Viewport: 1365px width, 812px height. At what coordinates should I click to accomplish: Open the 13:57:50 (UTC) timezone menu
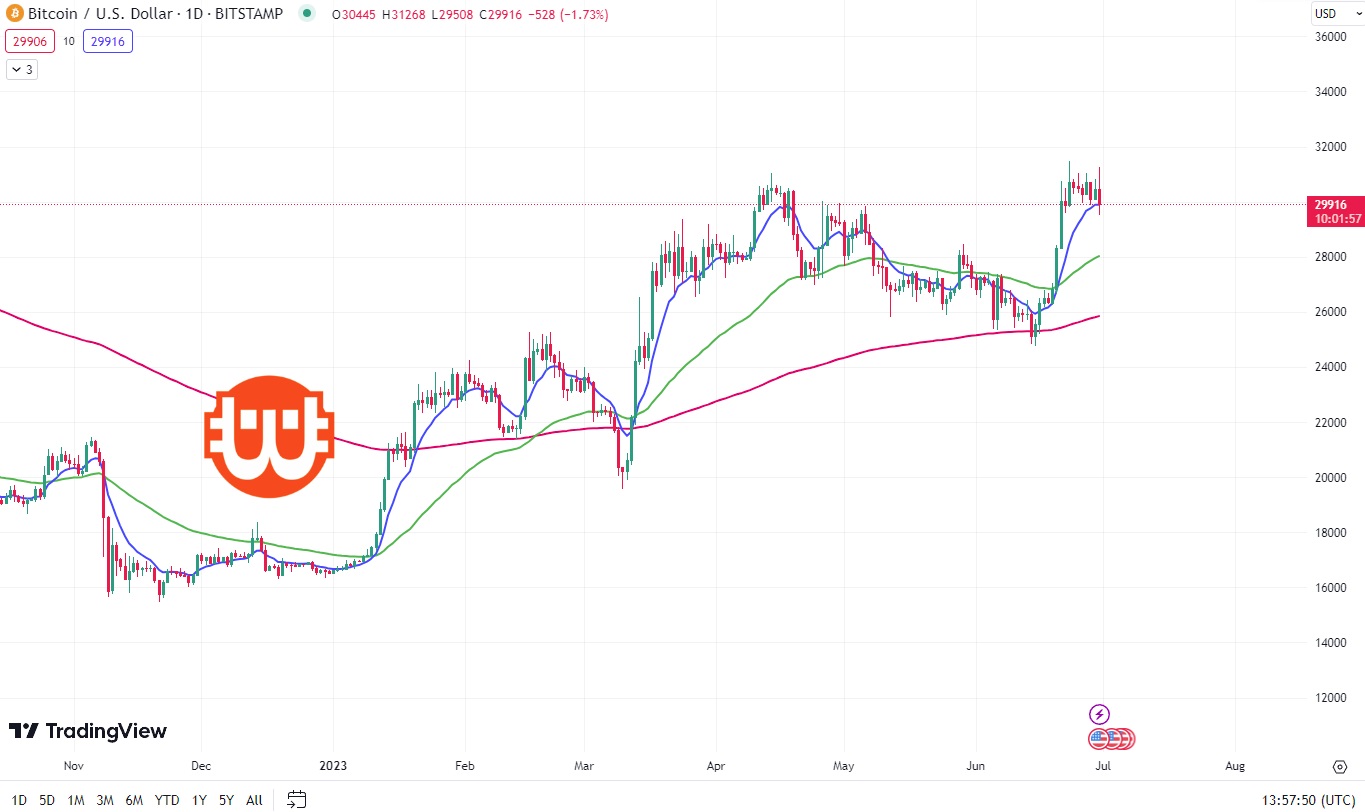(x=1309, y=800)
